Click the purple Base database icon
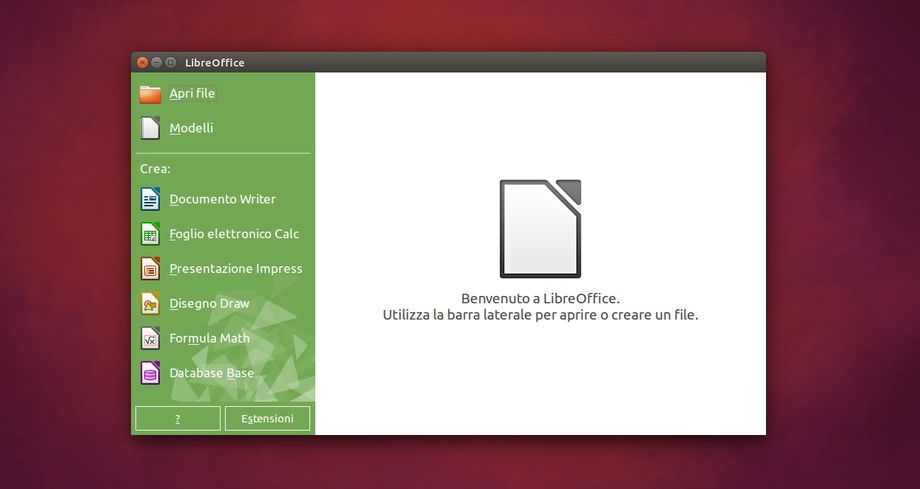 (150, 373)
